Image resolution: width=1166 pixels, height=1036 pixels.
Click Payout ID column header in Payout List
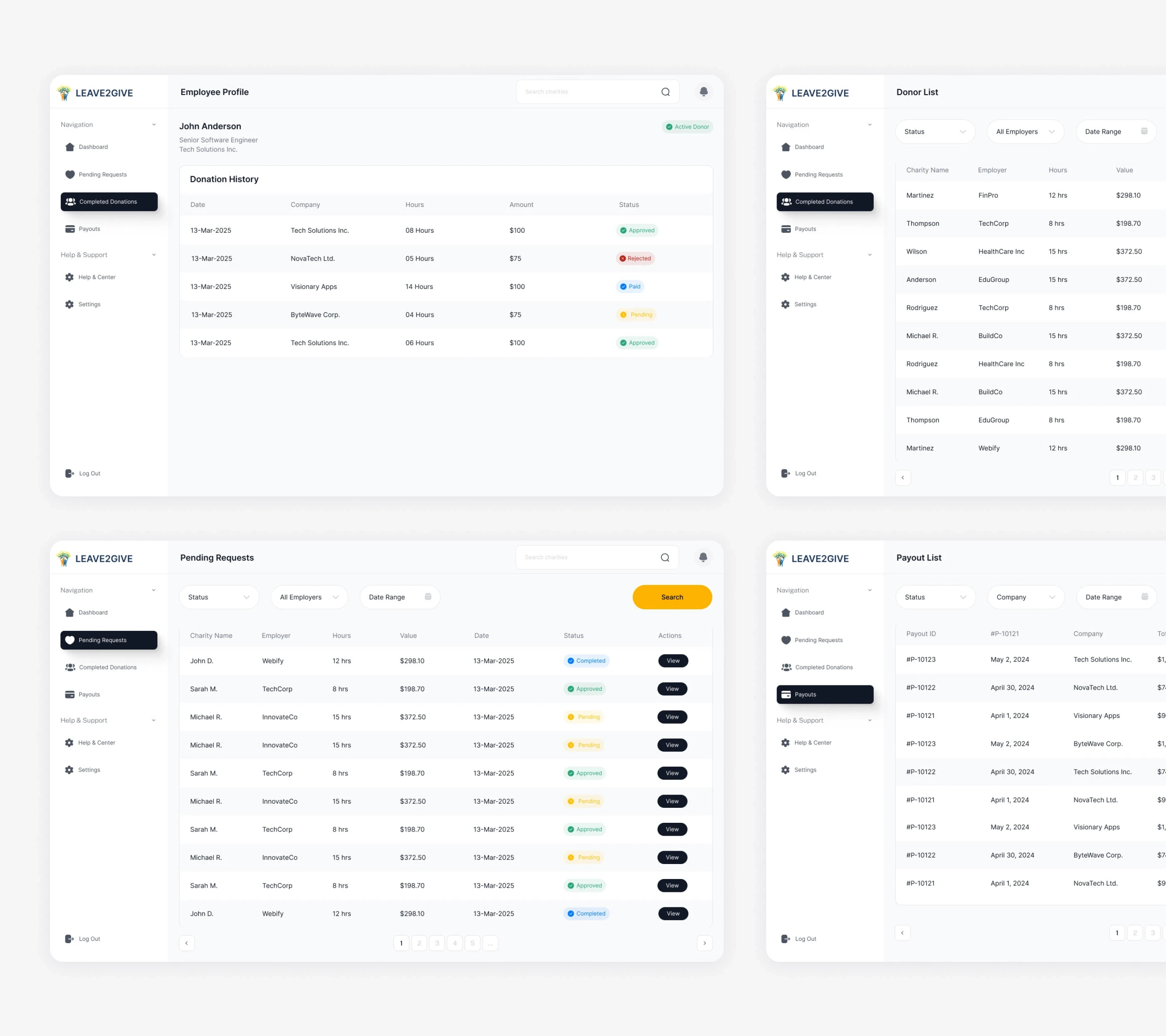tap(921, 634)
